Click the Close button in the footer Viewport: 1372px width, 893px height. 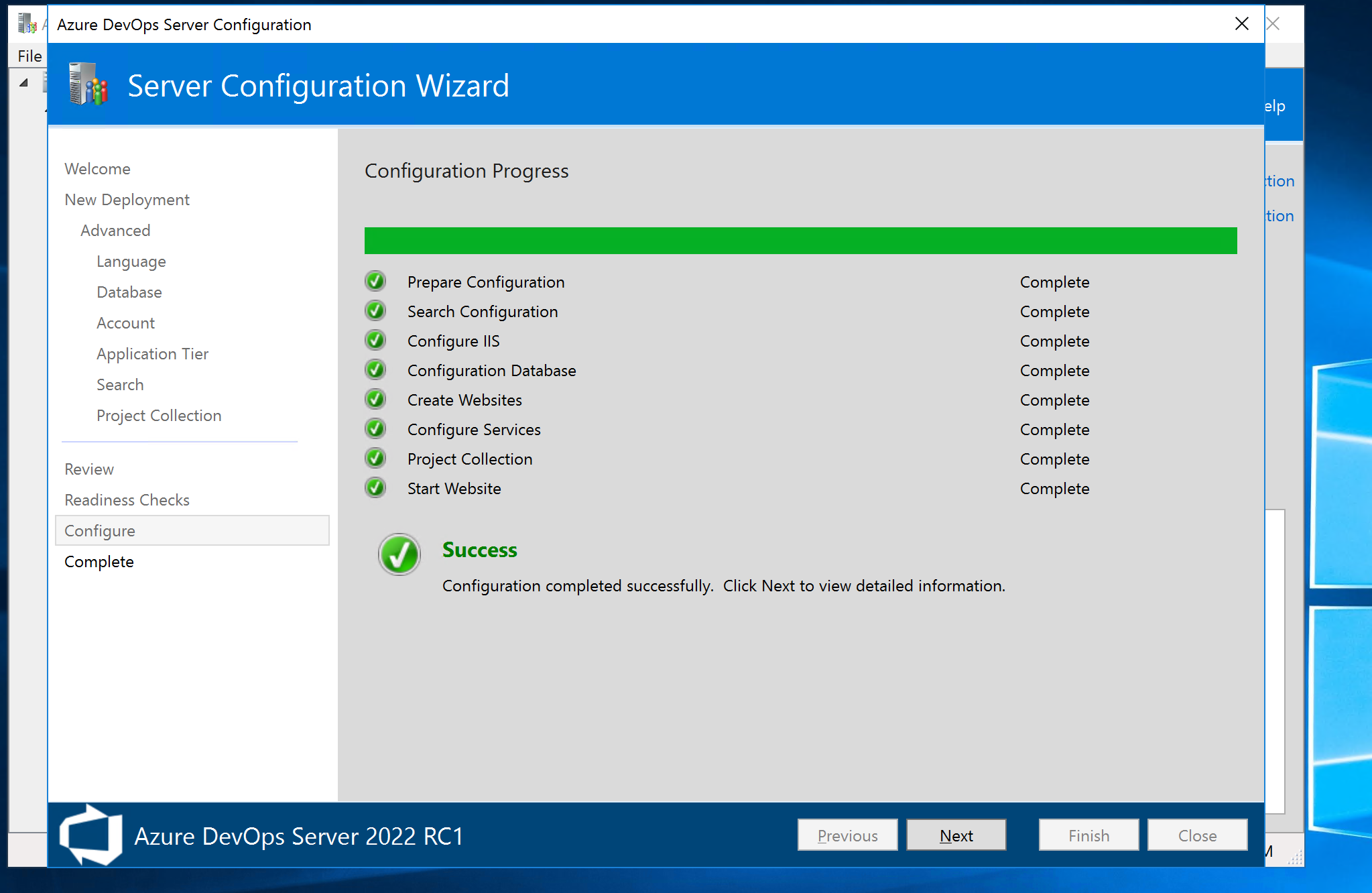click(x=1197, y=835)
